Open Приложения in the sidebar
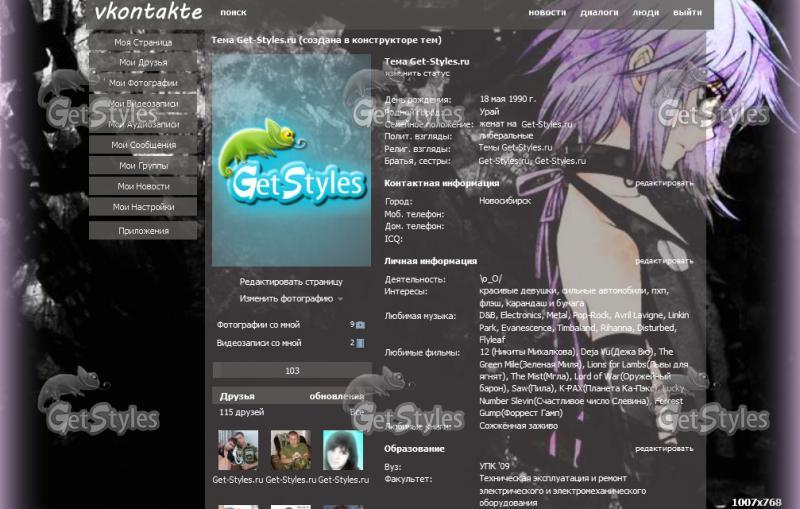800x509 pixels. click(143, 231)
